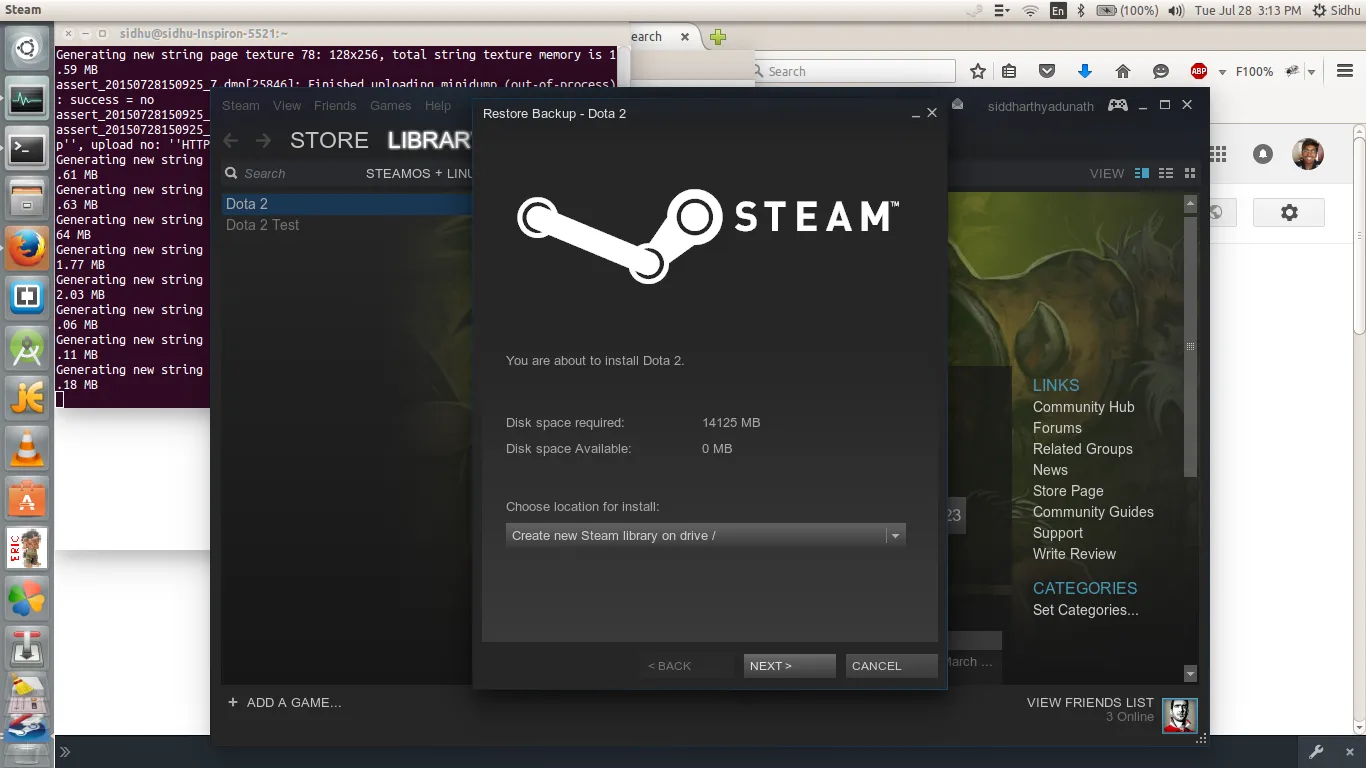Switch to the LIBRARY tab in Steam
The height and width of the screenshot is (768, 1366).
(x=430, y=140)
